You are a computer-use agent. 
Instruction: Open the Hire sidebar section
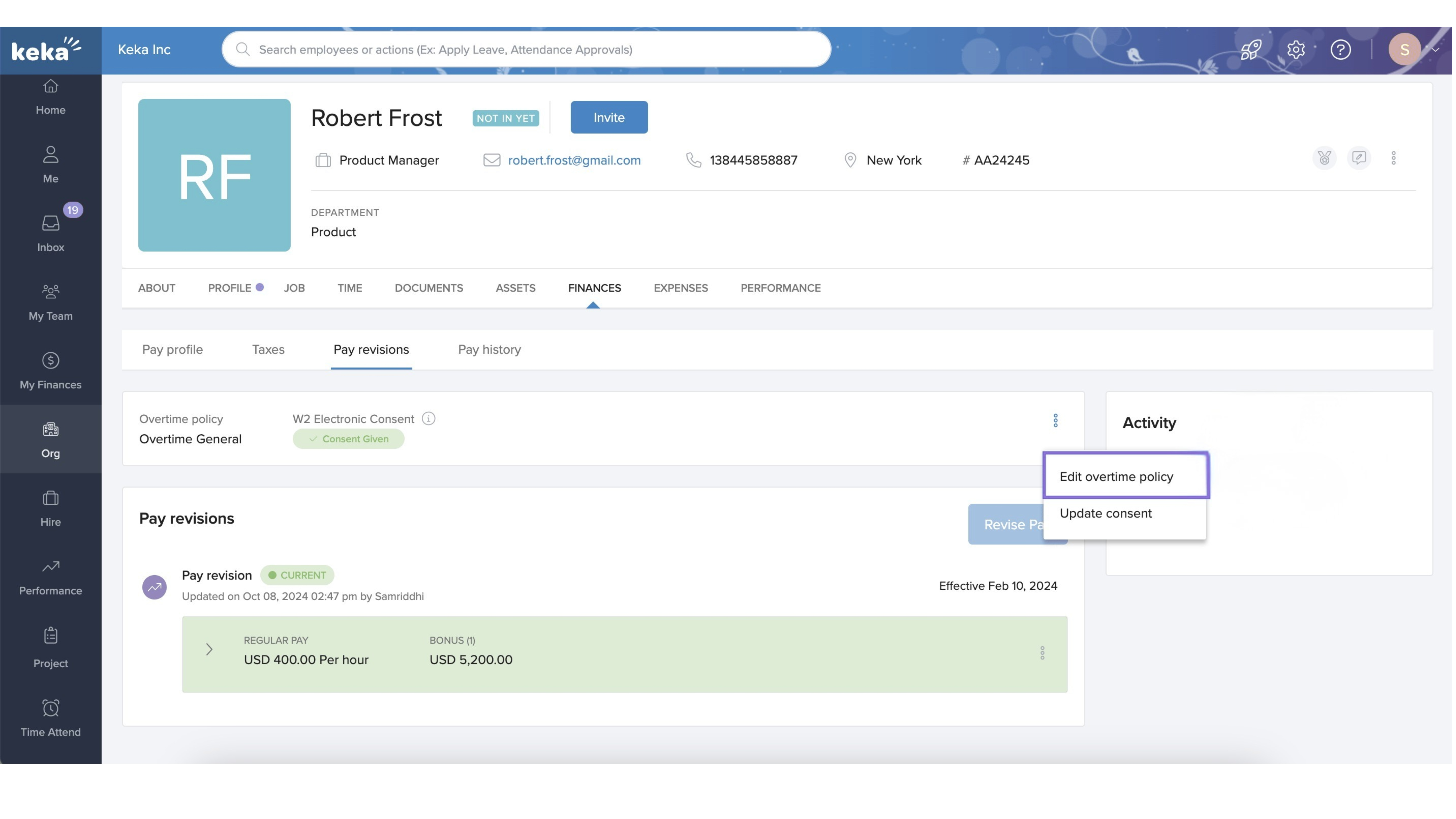click(x=50, y=508)
